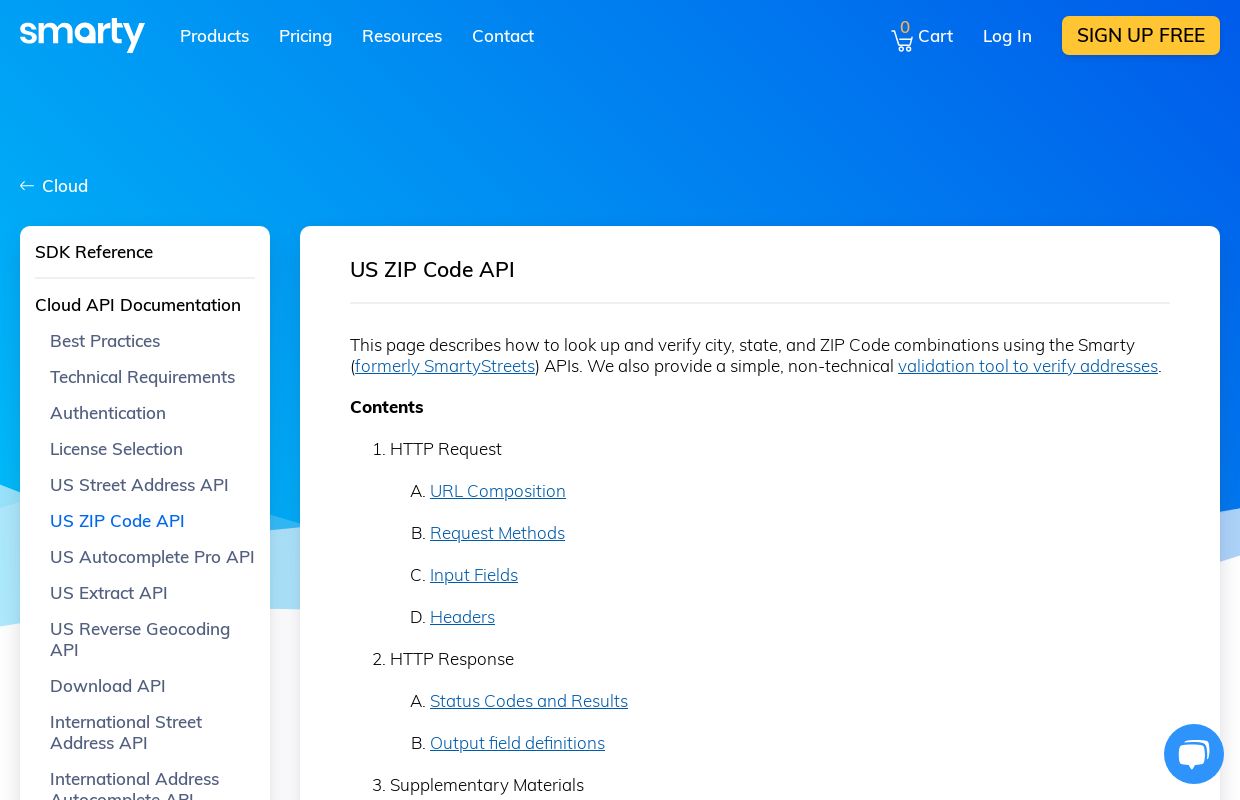Click the Log In link

[1007, 36]
